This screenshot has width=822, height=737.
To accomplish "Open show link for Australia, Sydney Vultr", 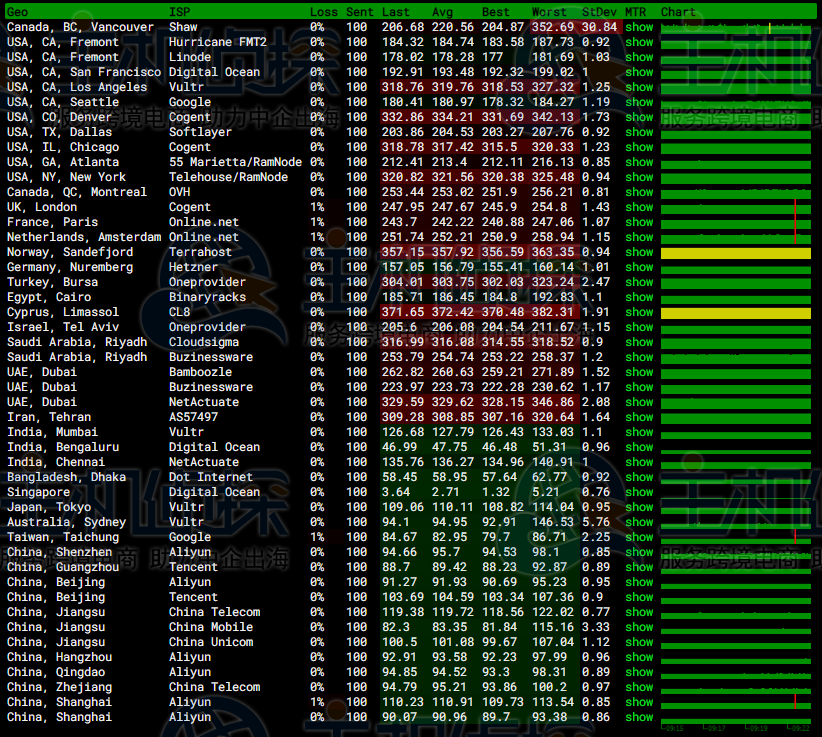I will pos(639,522).
